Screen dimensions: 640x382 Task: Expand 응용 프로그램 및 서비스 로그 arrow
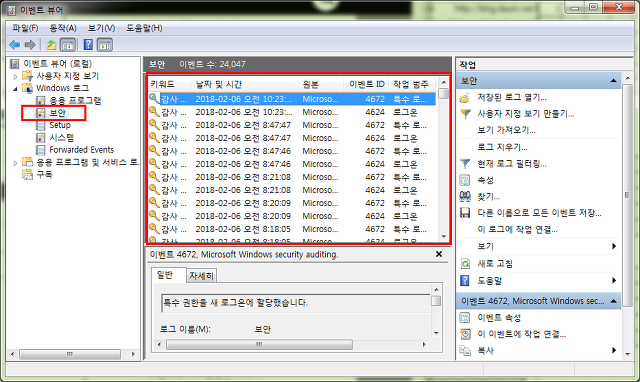click(x=15, y=162)
